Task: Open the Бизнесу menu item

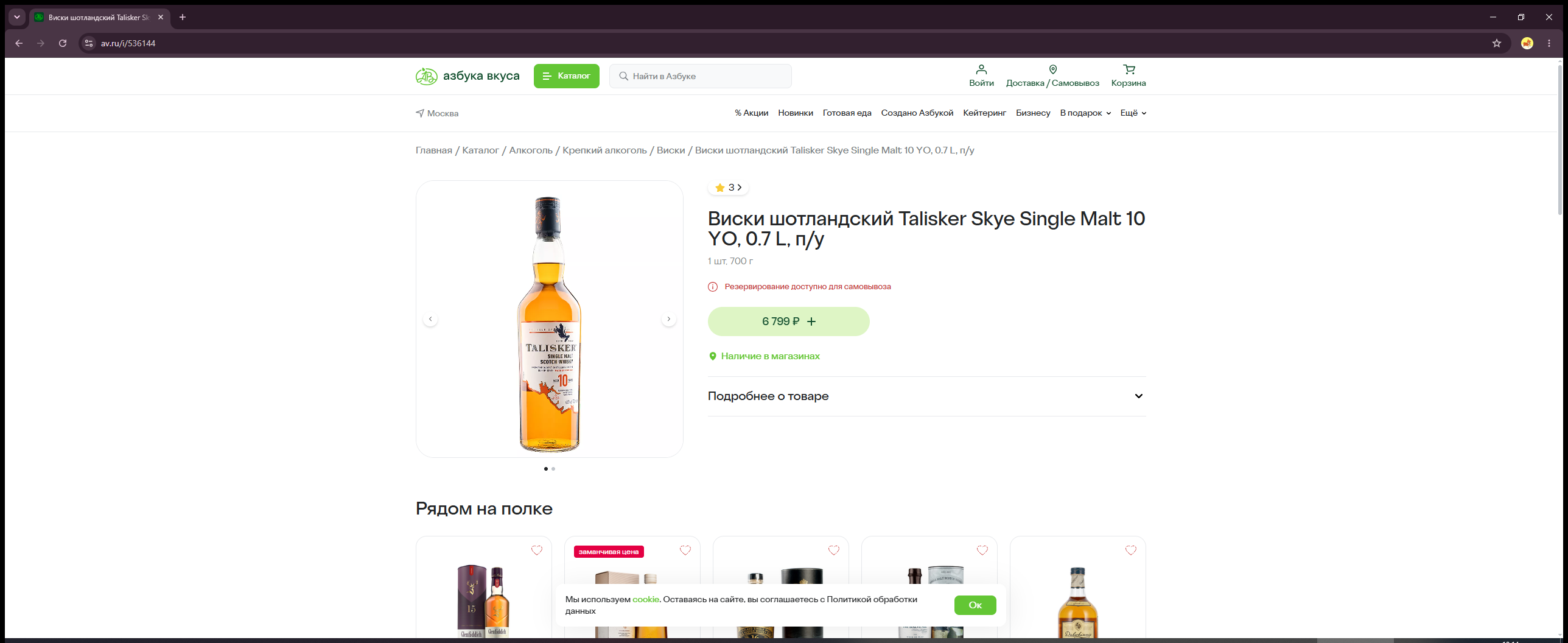Action: (x=1033, y=113)
